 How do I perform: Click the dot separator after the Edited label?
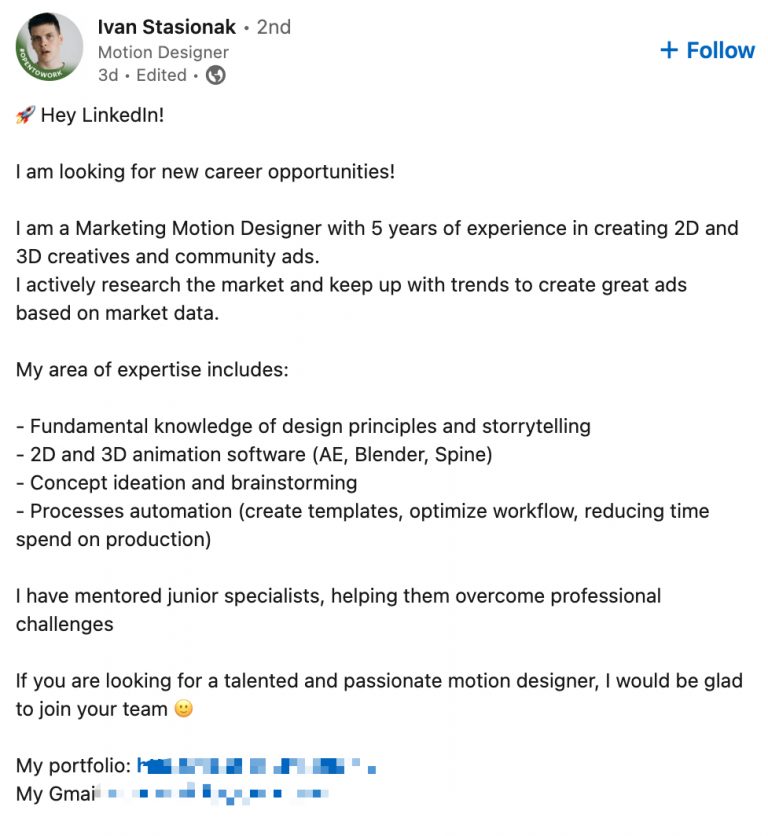click(196, 75)
